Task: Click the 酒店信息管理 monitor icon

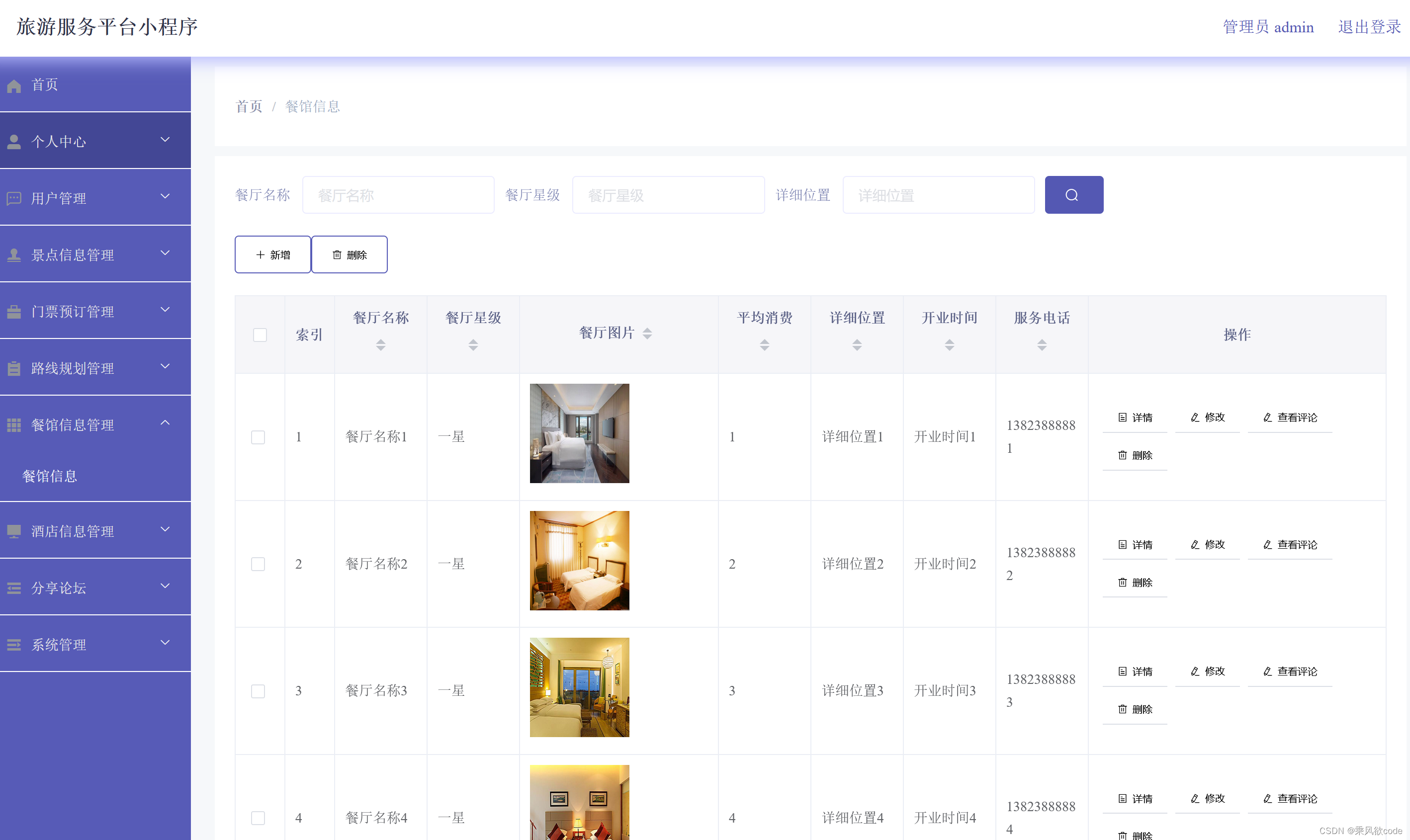Action: point(14,531)
